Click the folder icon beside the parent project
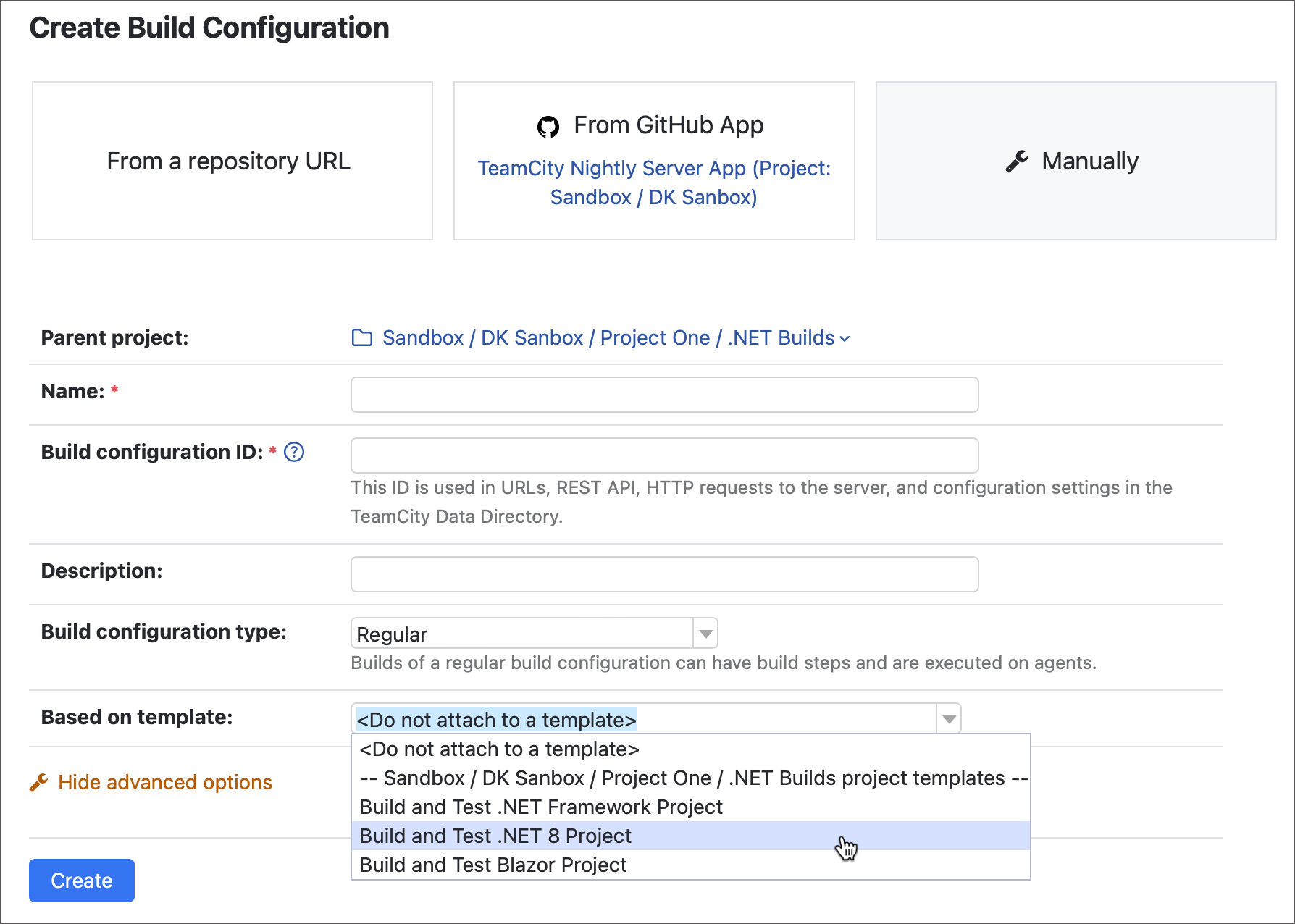This screenshot has width=1295, height=924. pos(361,337)
